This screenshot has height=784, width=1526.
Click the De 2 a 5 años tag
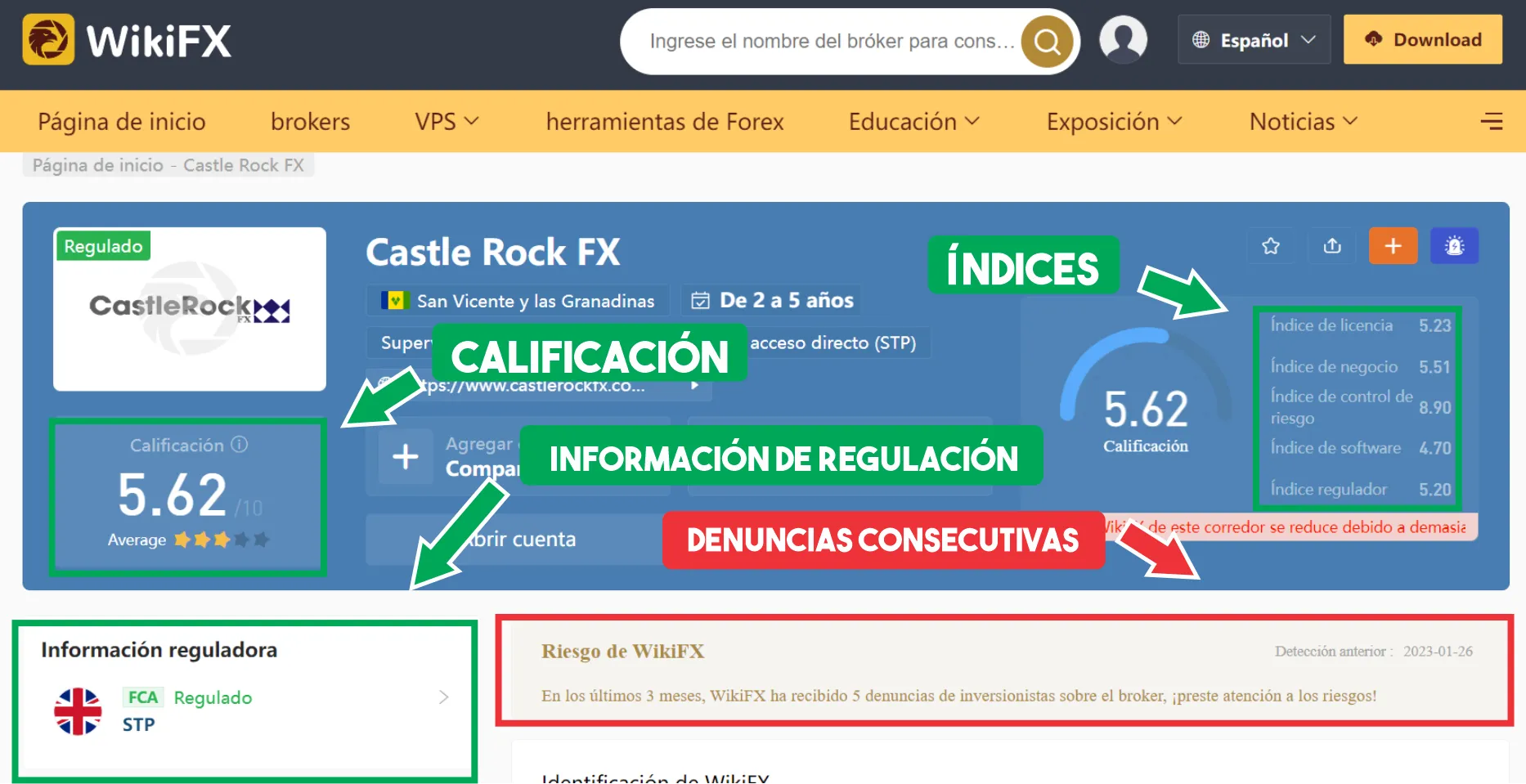(x=770, y=300)
